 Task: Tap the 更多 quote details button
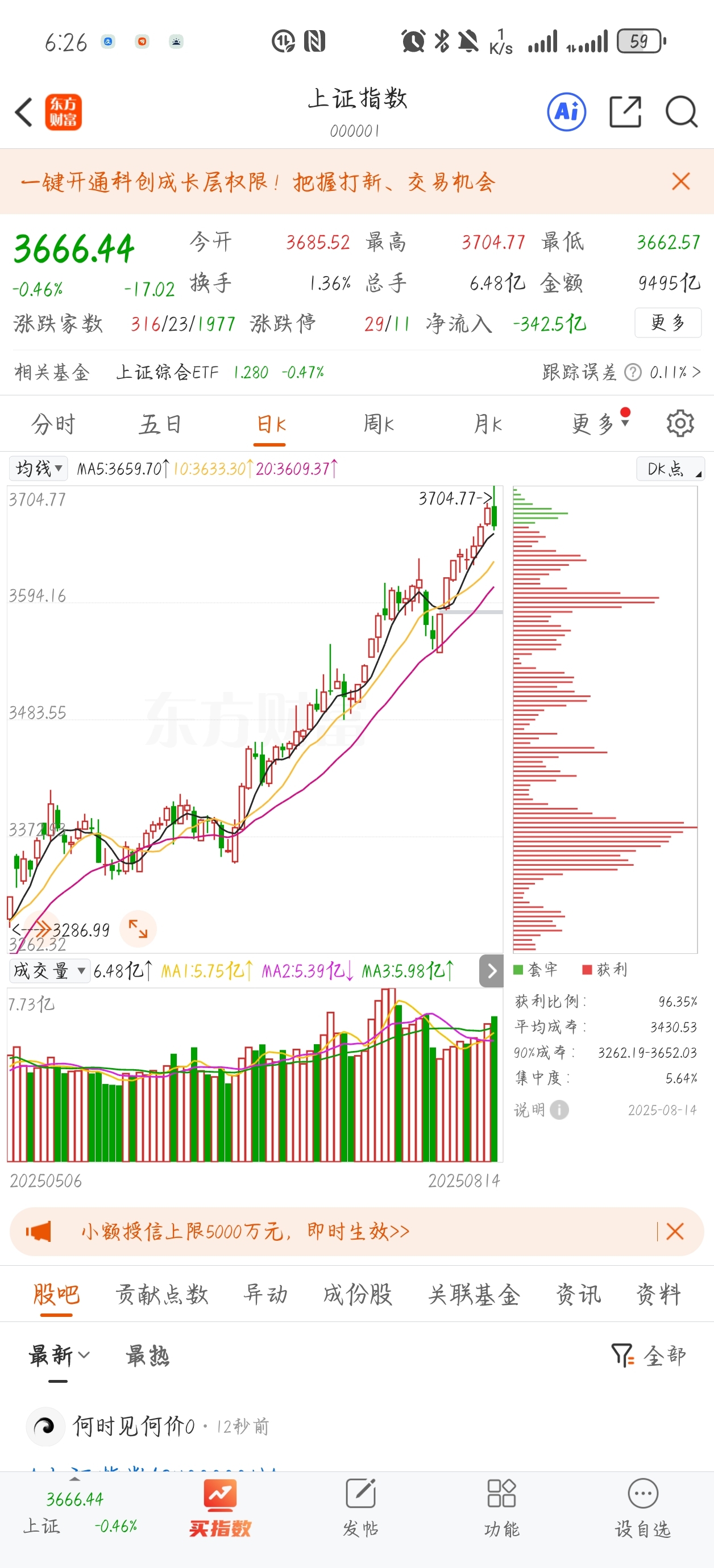(x=668, y=323)
